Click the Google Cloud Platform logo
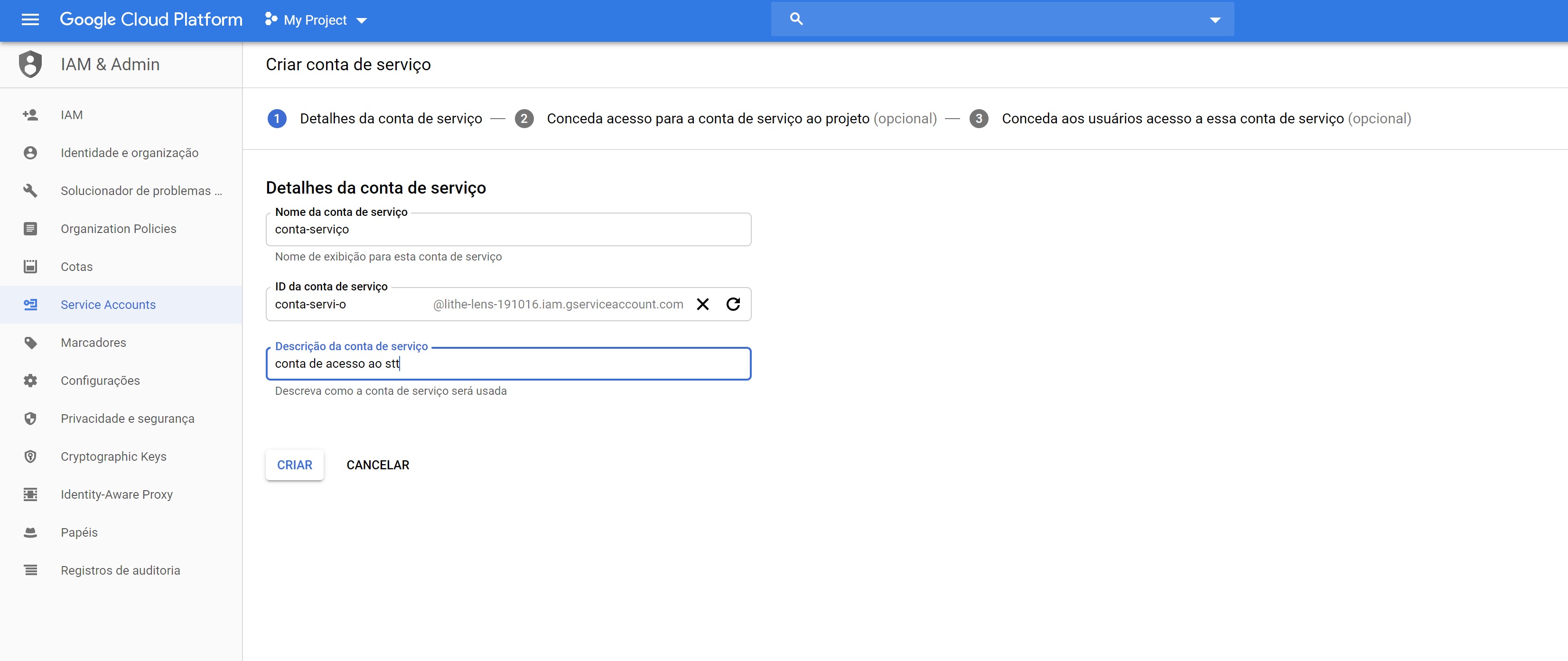This screenshot has width=1568, height=661. pos(151,19)
